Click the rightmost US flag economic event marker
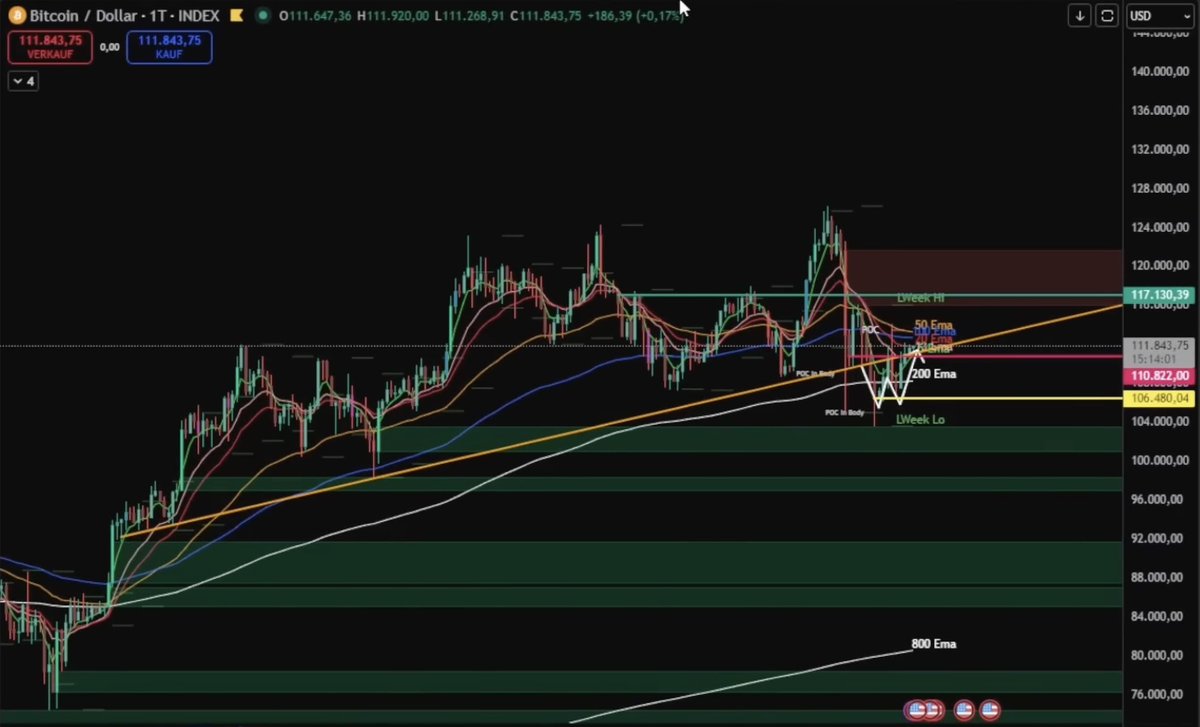 [x=990, y=710]
